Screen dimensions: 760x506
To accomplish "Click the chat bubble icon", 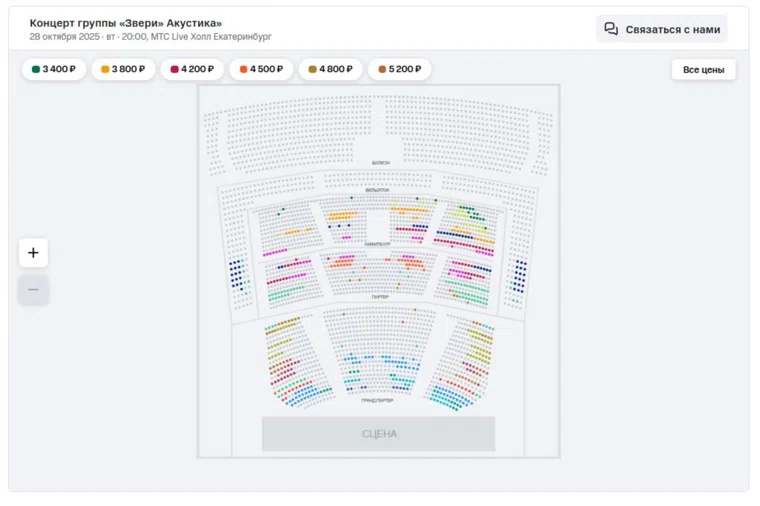I will [x=611, y=29].
